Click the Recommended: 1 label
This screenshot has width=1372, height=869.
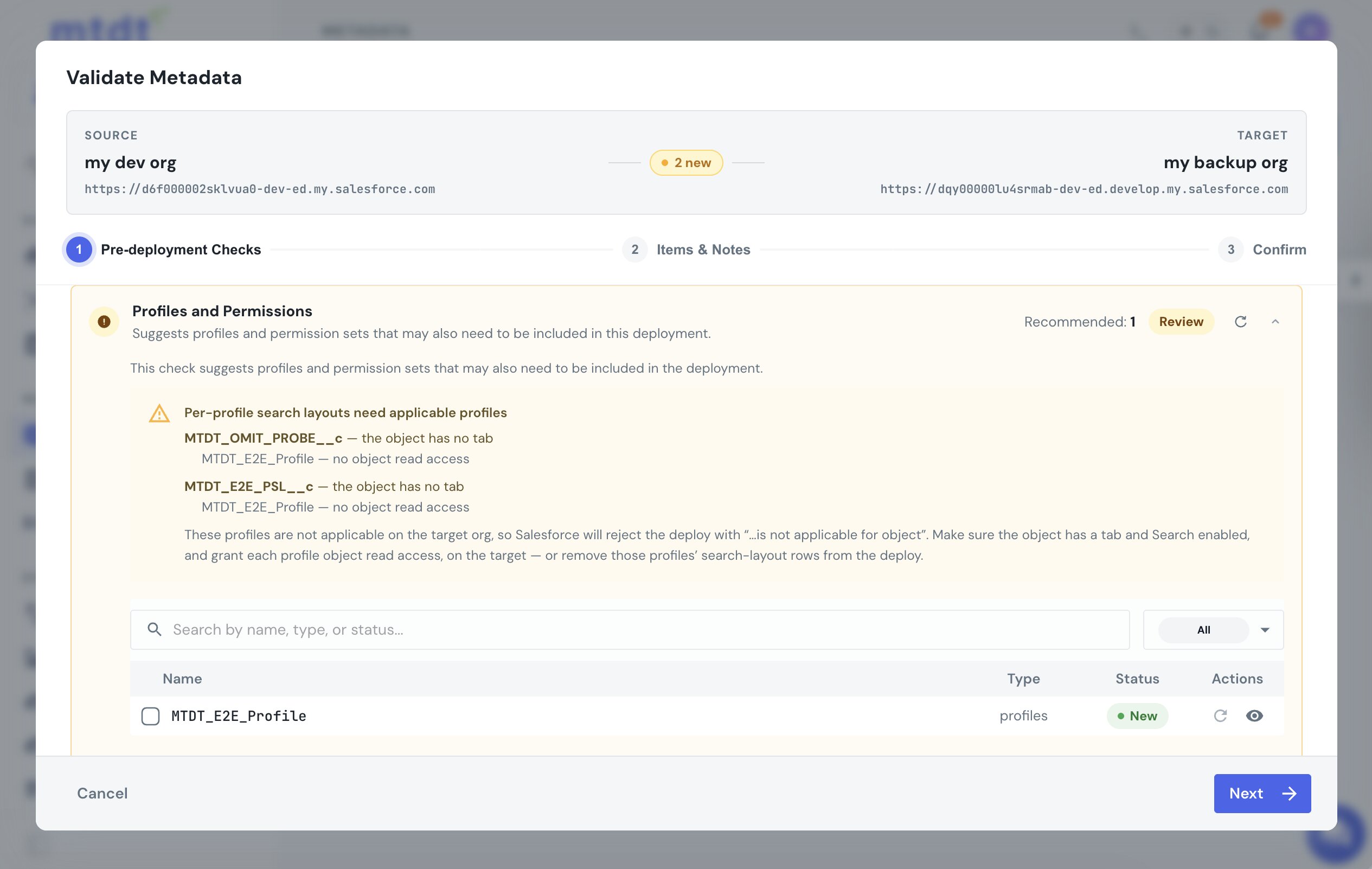(1080, 322)
